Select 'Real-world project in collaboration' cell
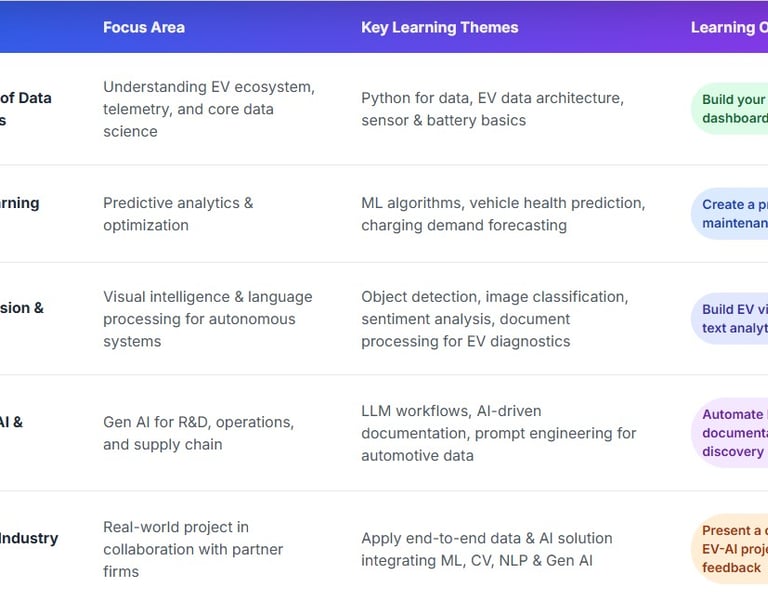Image resolution: width=768 pixels, height=600 pixels. coord(193,549)
